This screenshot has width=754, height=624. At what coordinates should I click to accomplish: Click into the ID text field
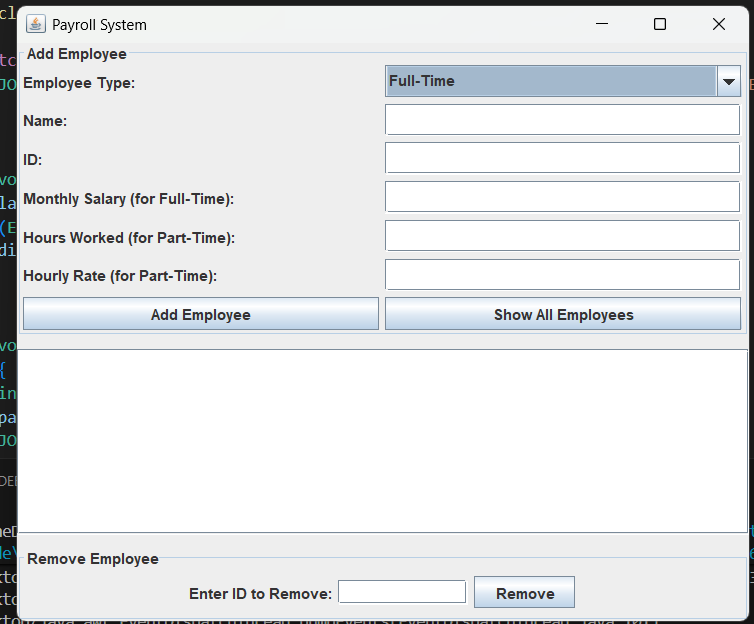point(562,158)
